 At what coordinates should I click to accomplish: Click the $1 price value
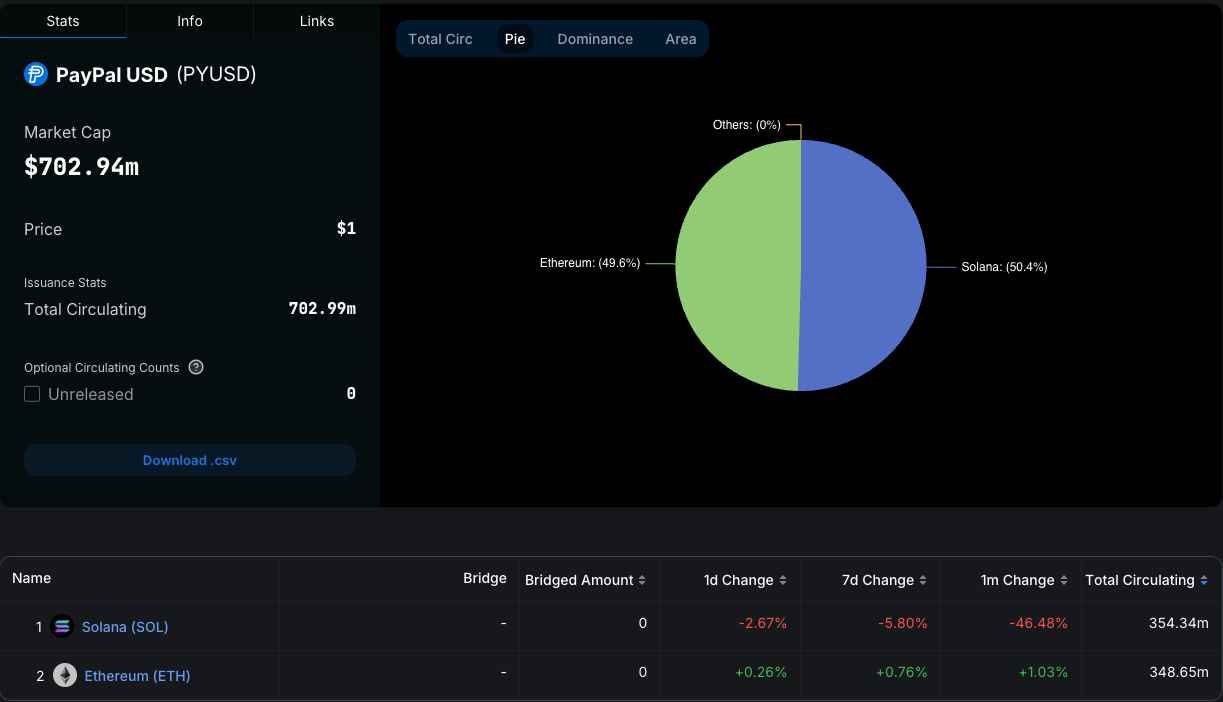coord(346,229)
